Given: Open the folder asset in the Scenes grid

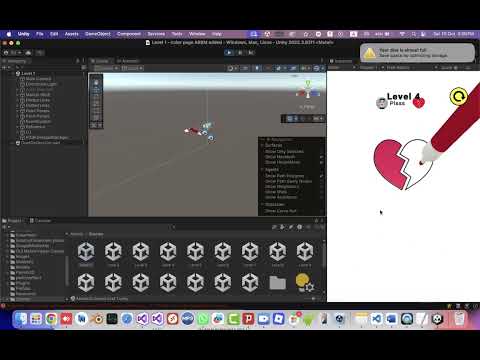Looking at the screenshot, I should tap(277, 283).
